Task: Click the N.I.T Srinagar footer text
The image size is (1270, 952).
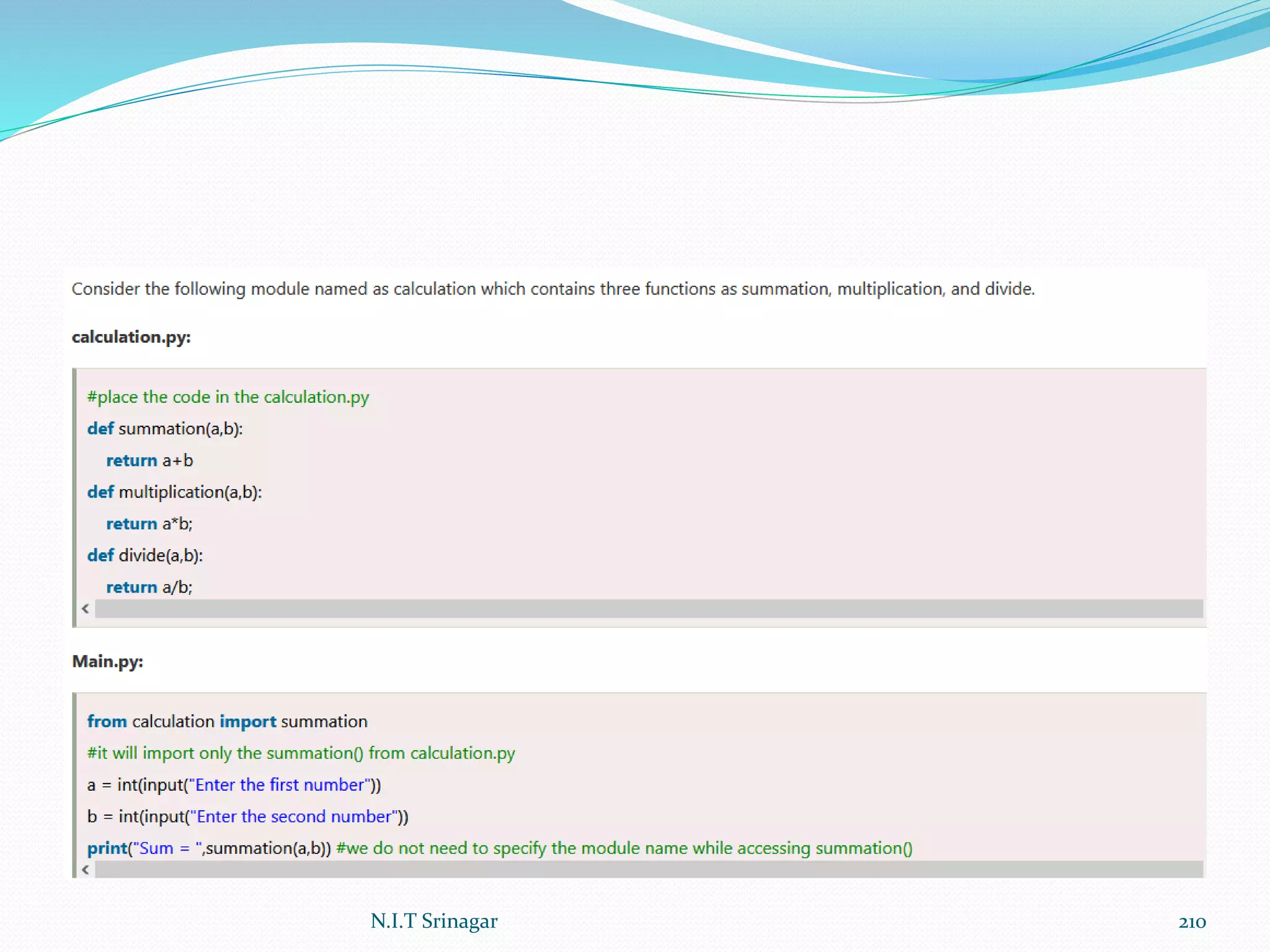Action: (433, 921)
